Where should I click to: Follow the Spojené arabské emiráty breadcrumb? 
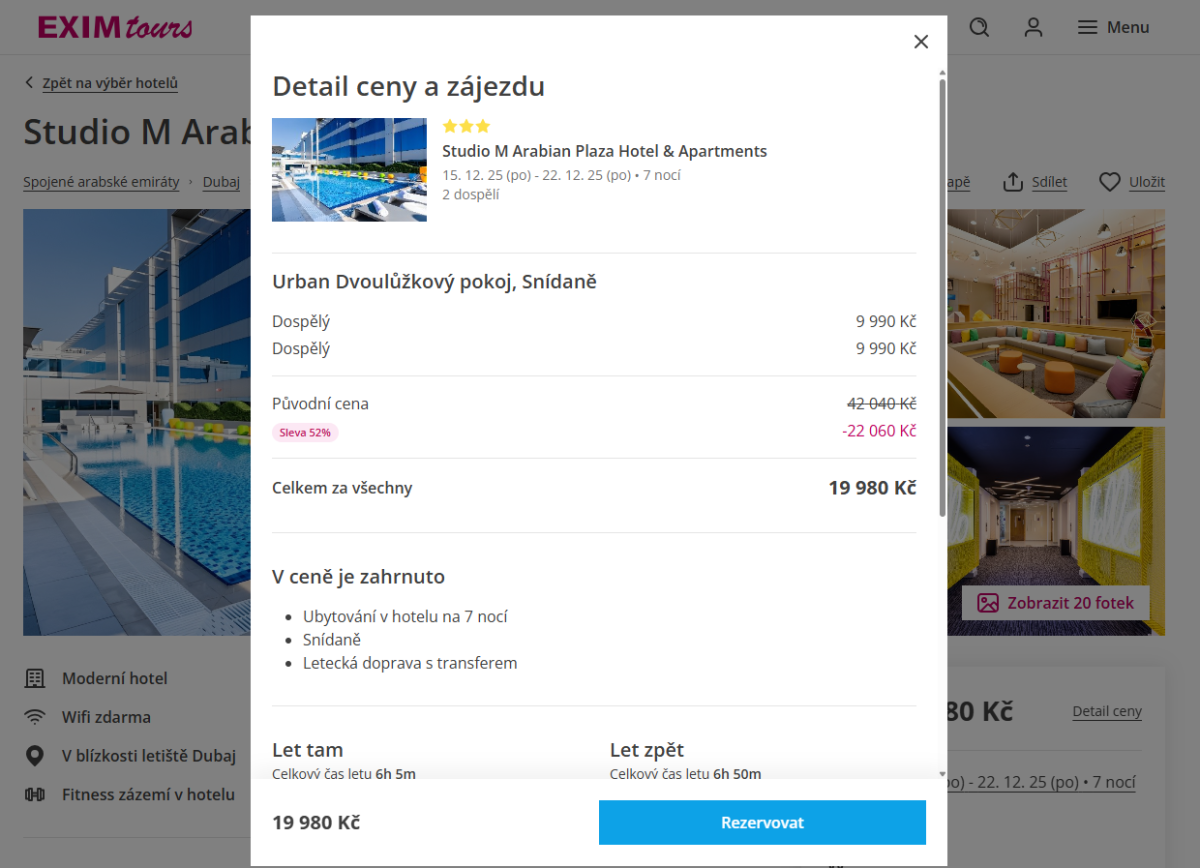tap(101, 182)
